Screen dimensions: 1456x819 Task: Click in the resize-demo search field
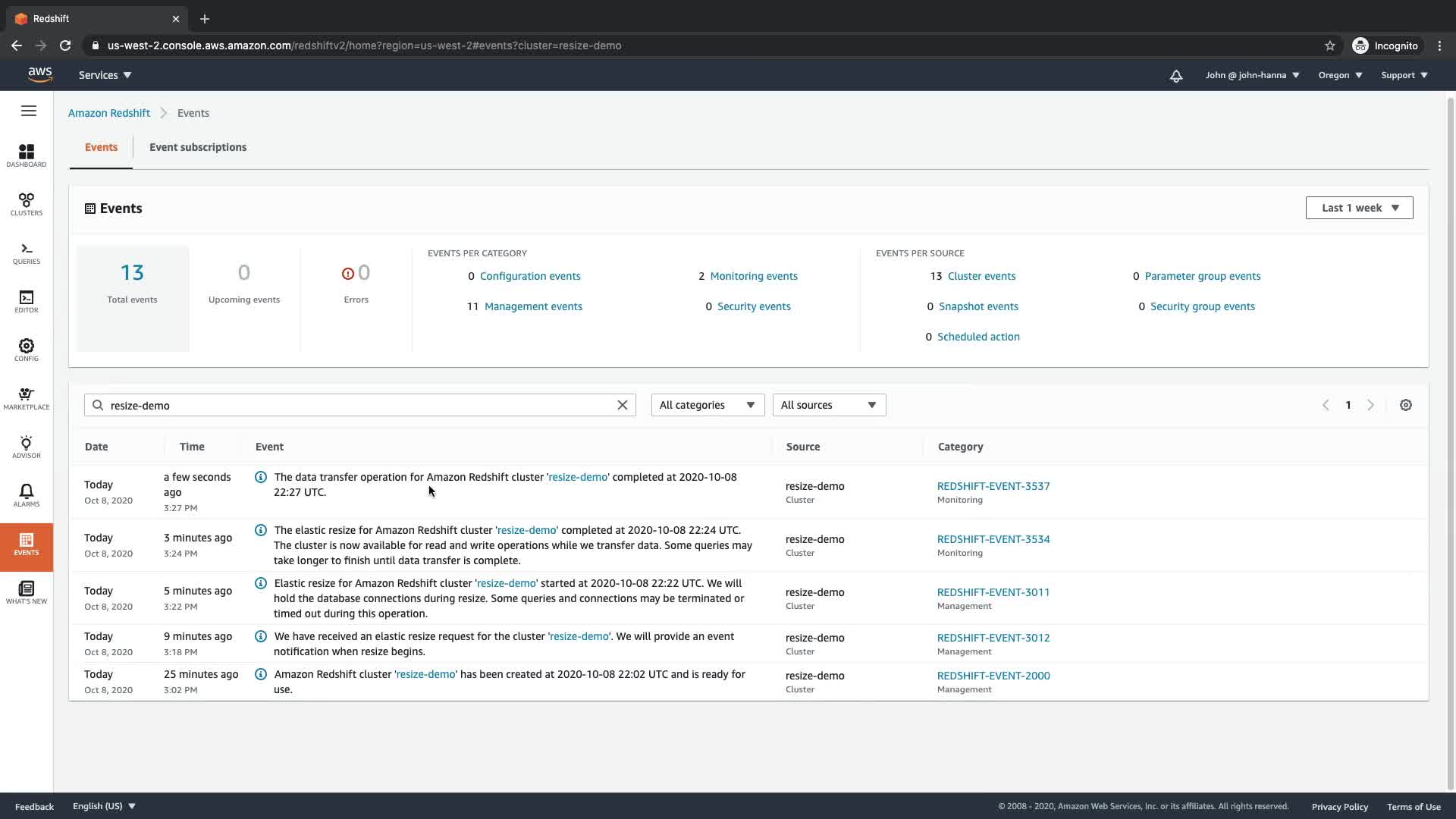[356, 405]
